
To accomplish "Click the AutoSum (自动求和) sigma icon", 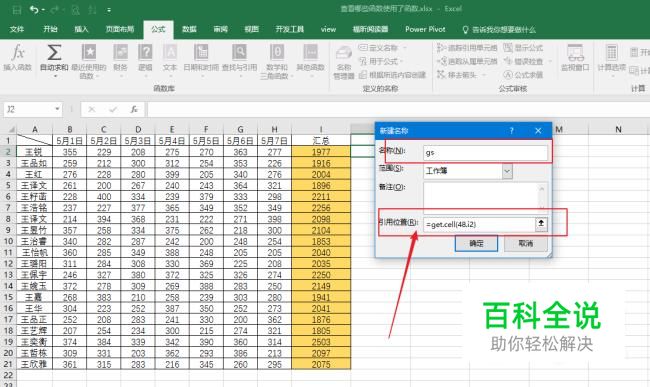I will (x=54, y=53).
